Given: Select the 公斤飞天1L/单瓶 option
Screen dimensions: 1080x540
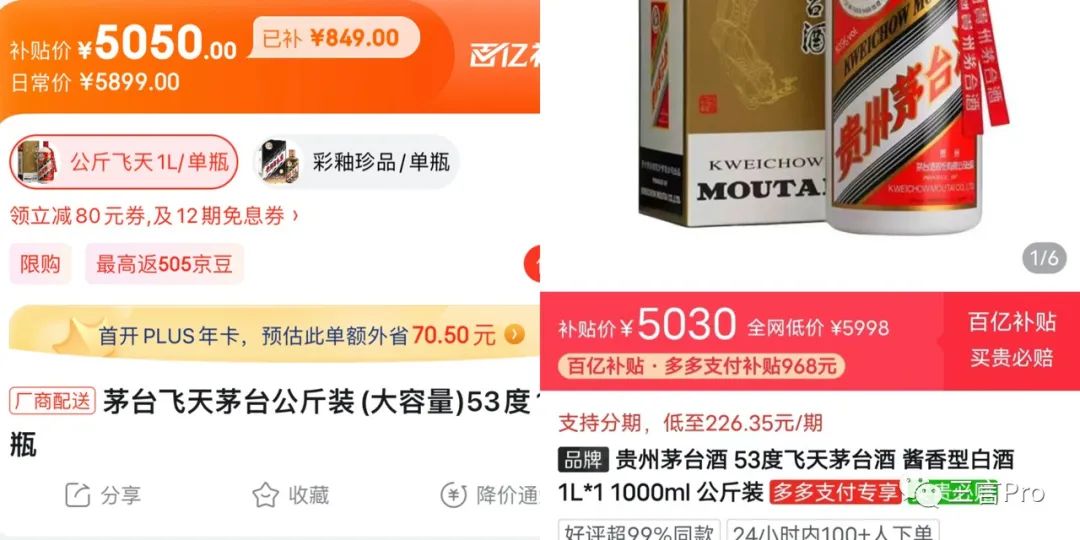Looking at the screenshot, I should point(124,162).
